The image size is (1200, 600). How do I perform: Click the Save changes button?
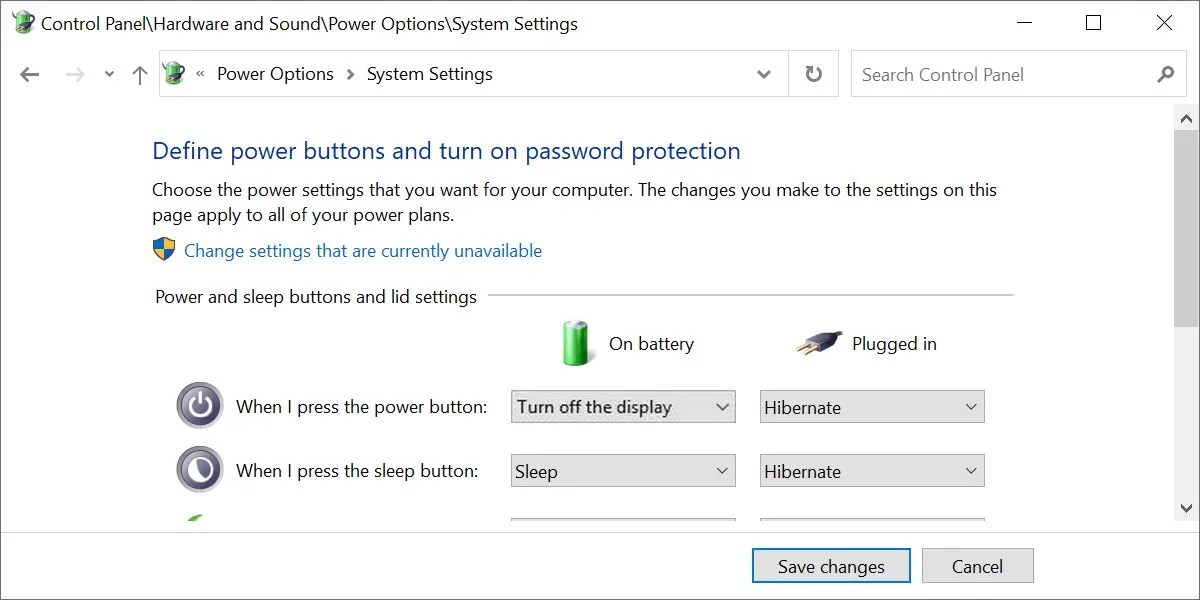830,565
